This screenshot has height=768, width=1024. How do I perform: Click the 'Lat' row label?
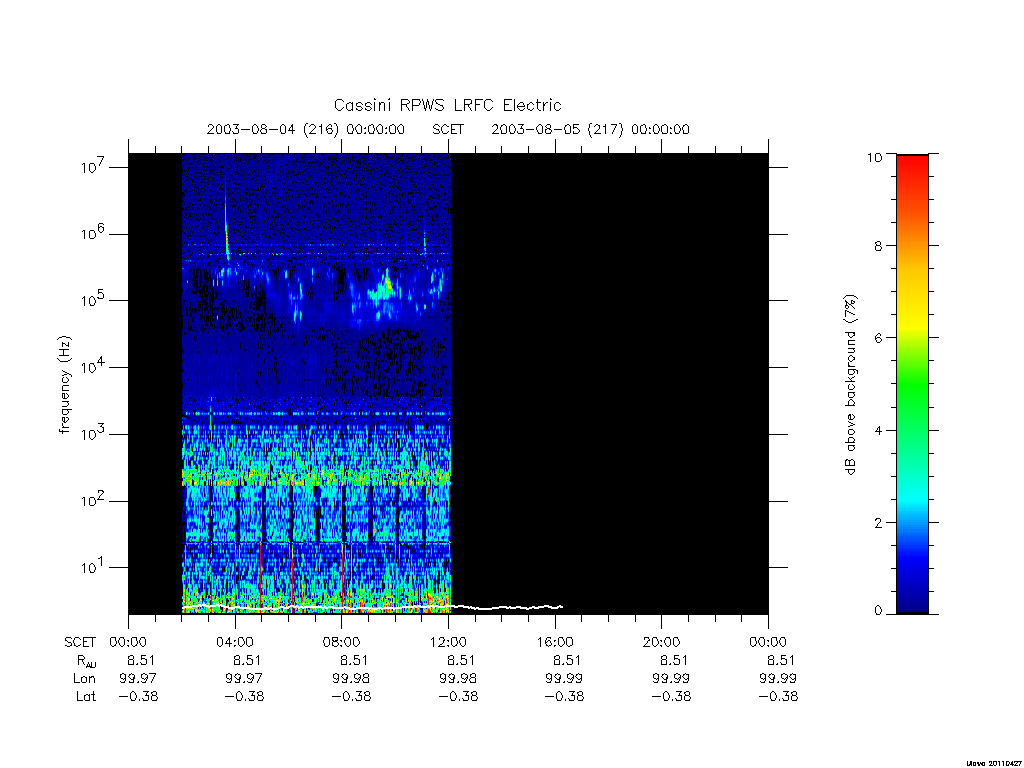click(x=86, y=697)
